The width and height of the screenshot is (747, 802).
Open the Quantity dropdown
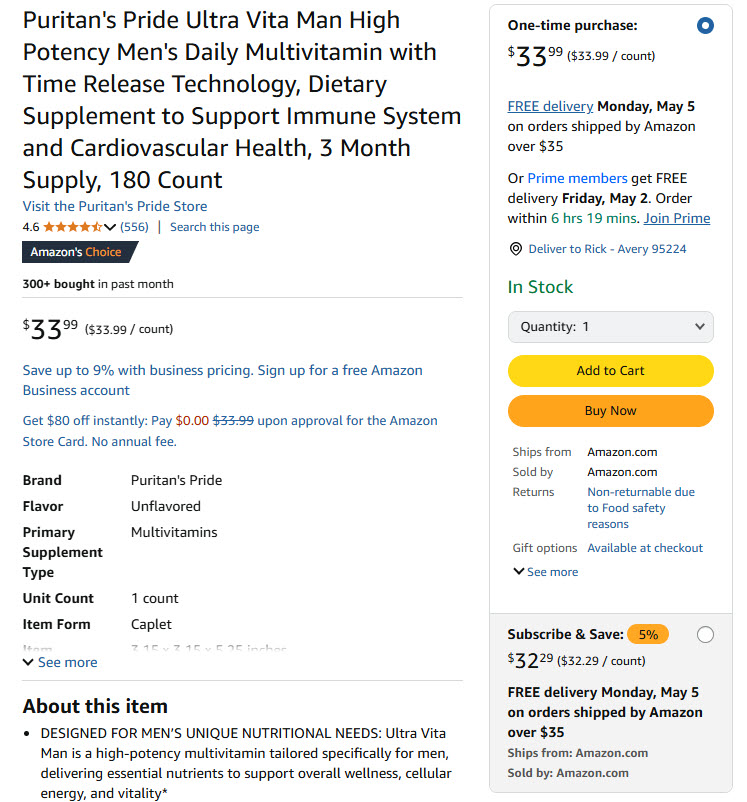[610, 327]
